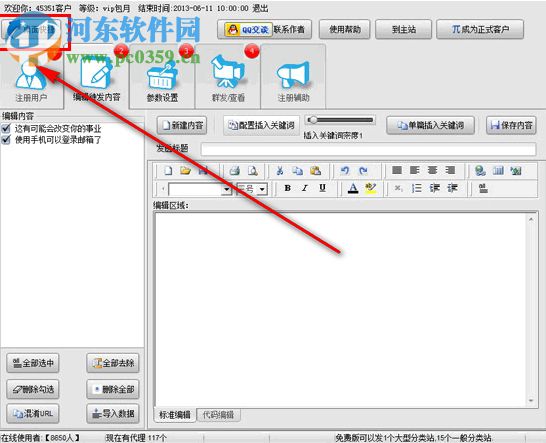The width and height of the screenshot is (546, 443).
Task: Click the keyword density slider handle
Action: pos(313,120)
